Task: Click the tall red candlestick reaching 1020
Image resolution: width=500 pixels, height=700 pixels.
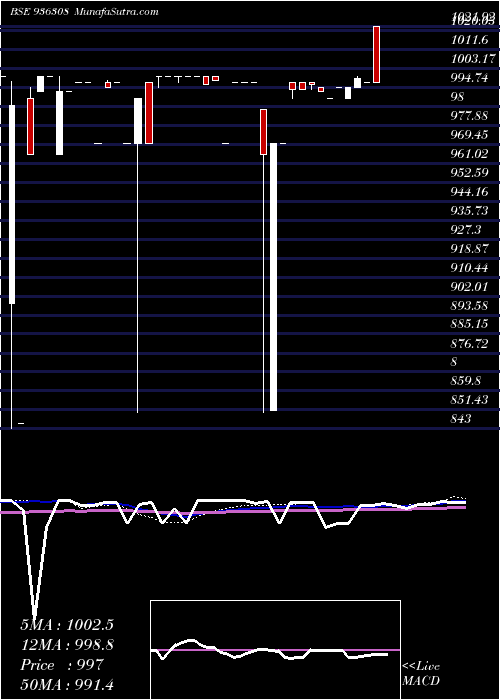Action: click(376, 54)
